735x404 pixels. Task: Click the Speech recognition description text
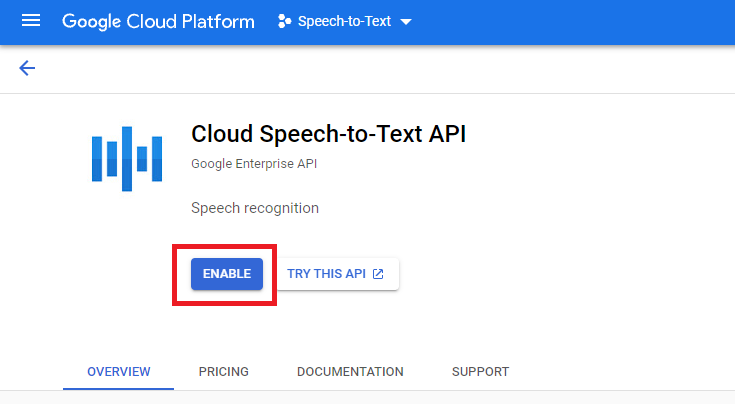[x=254, y=208]
